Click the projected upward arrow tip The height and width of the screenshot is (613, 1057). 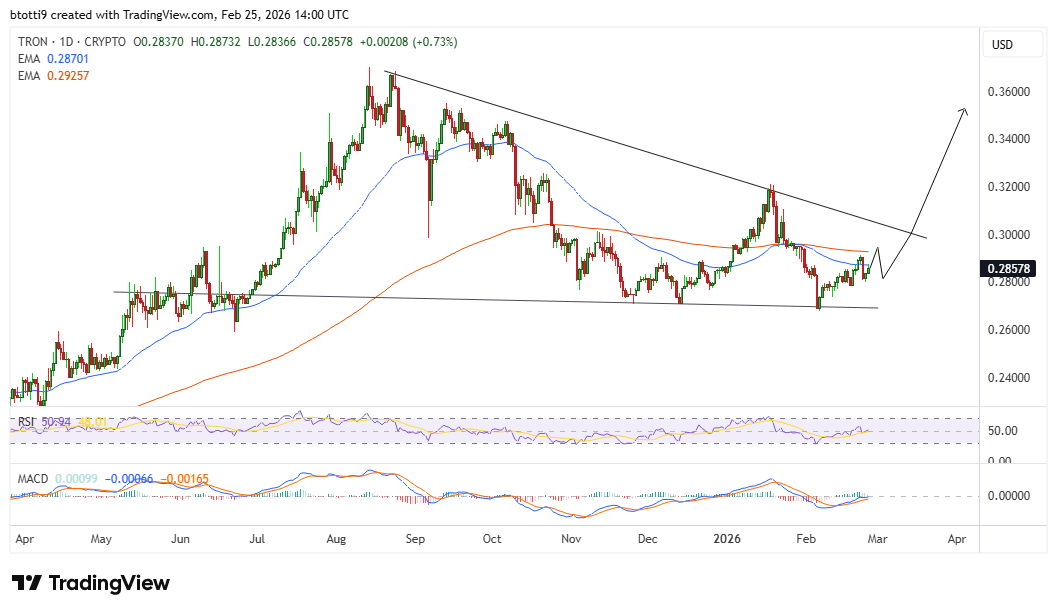[x=965, y=110]
